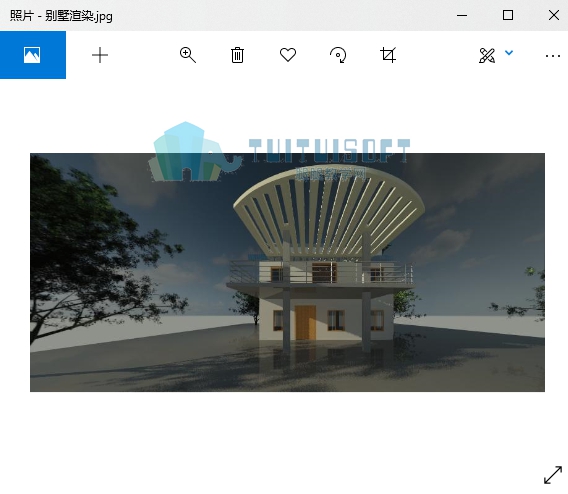The image size is (568, 494).
Task: Open the Crop tool
Action: tap(388, 55)
